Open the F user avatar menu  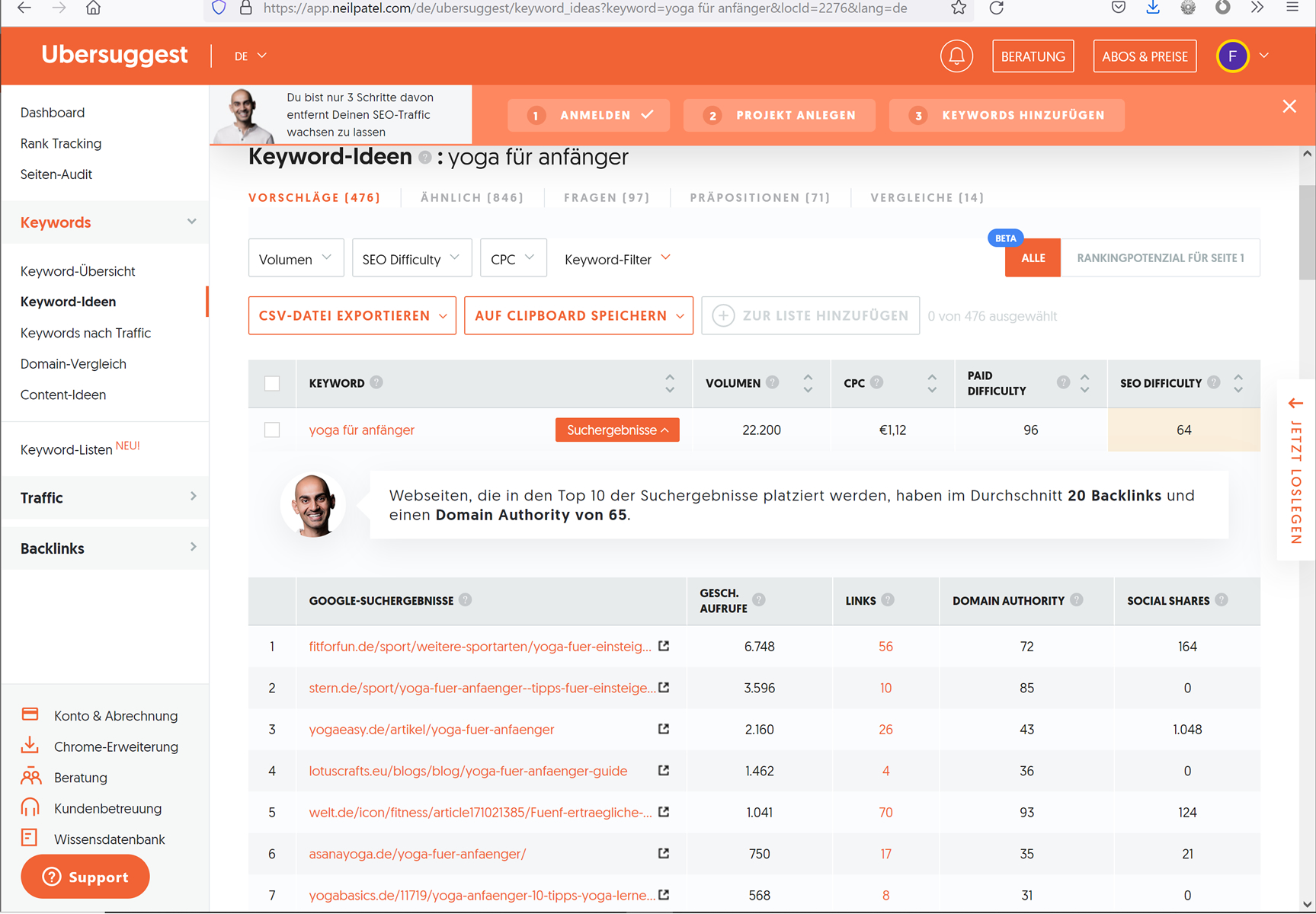coord(1232,56)
